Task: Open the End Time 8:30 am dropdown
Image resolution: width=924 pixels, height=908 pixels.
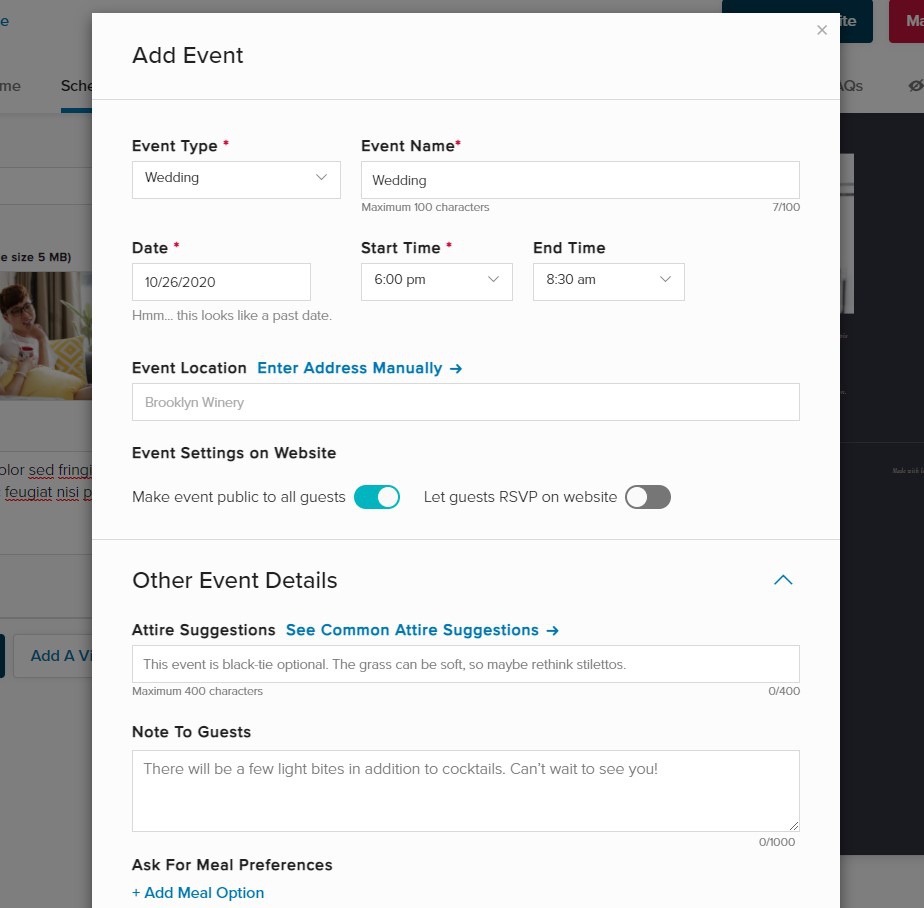Action: 608,281
